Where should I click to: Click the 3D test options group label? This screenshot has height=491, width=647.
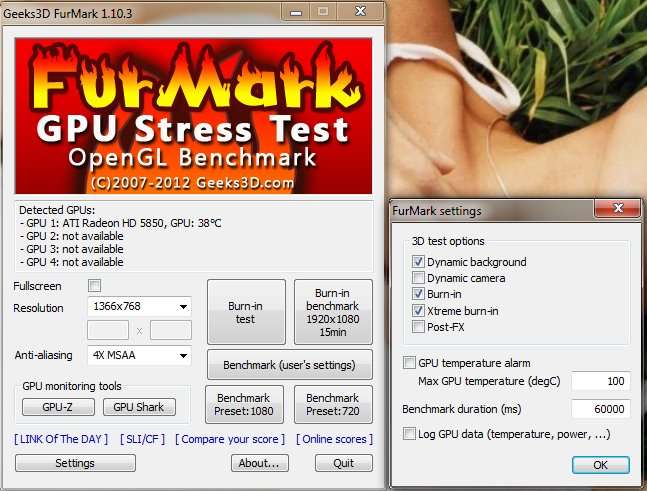pos(448,241)
